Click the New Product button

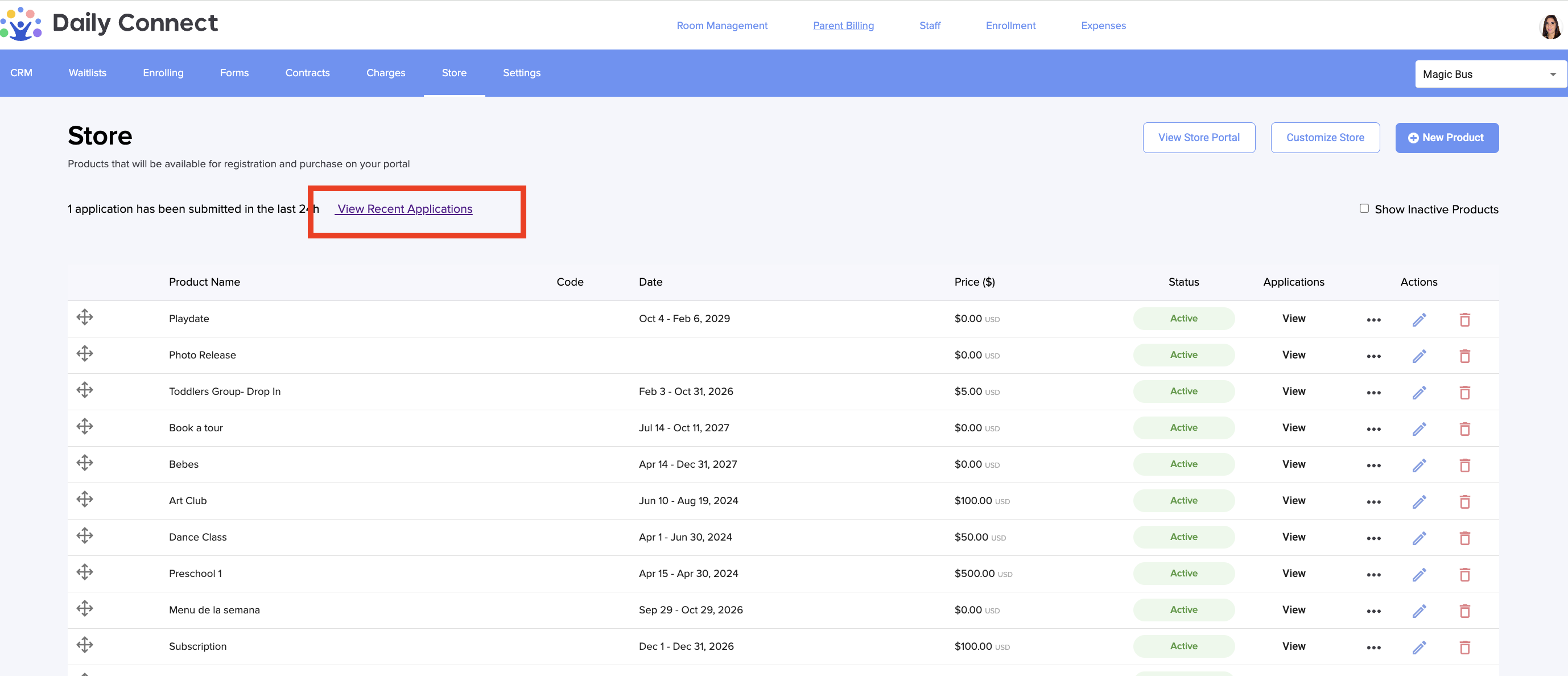1446,138
